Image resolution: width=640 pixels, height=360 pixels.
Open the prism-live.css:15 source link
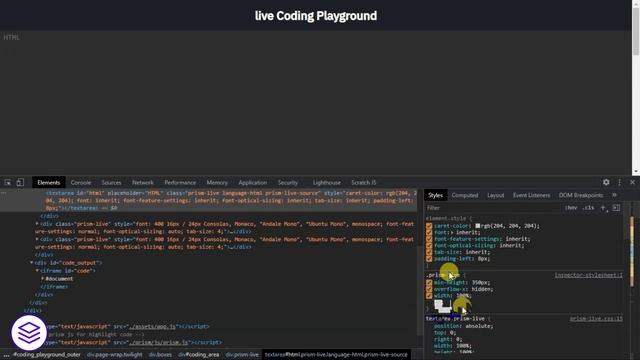point(596,318)
